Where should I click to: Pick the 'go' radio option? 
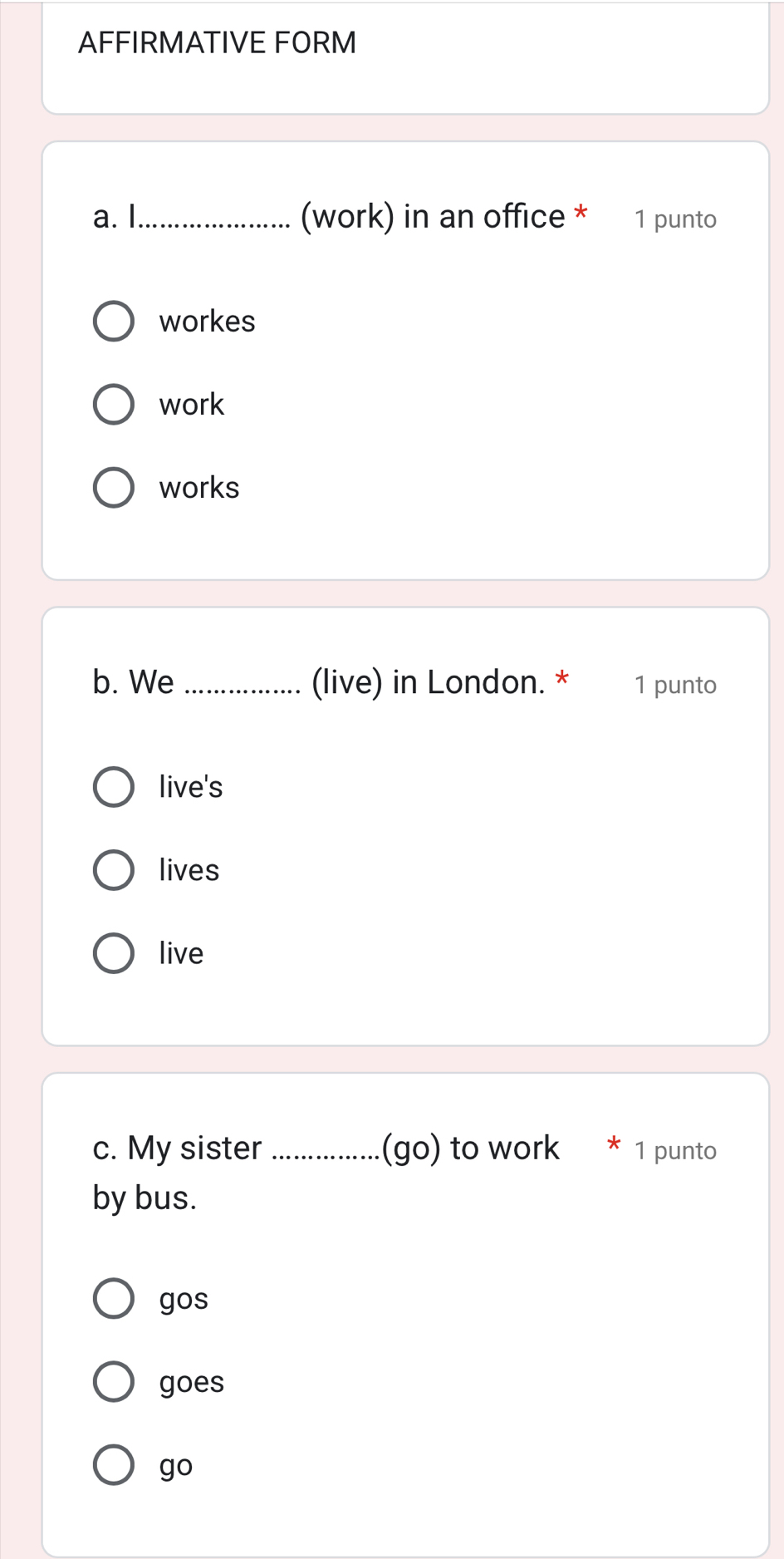[x=113, y=1465]
